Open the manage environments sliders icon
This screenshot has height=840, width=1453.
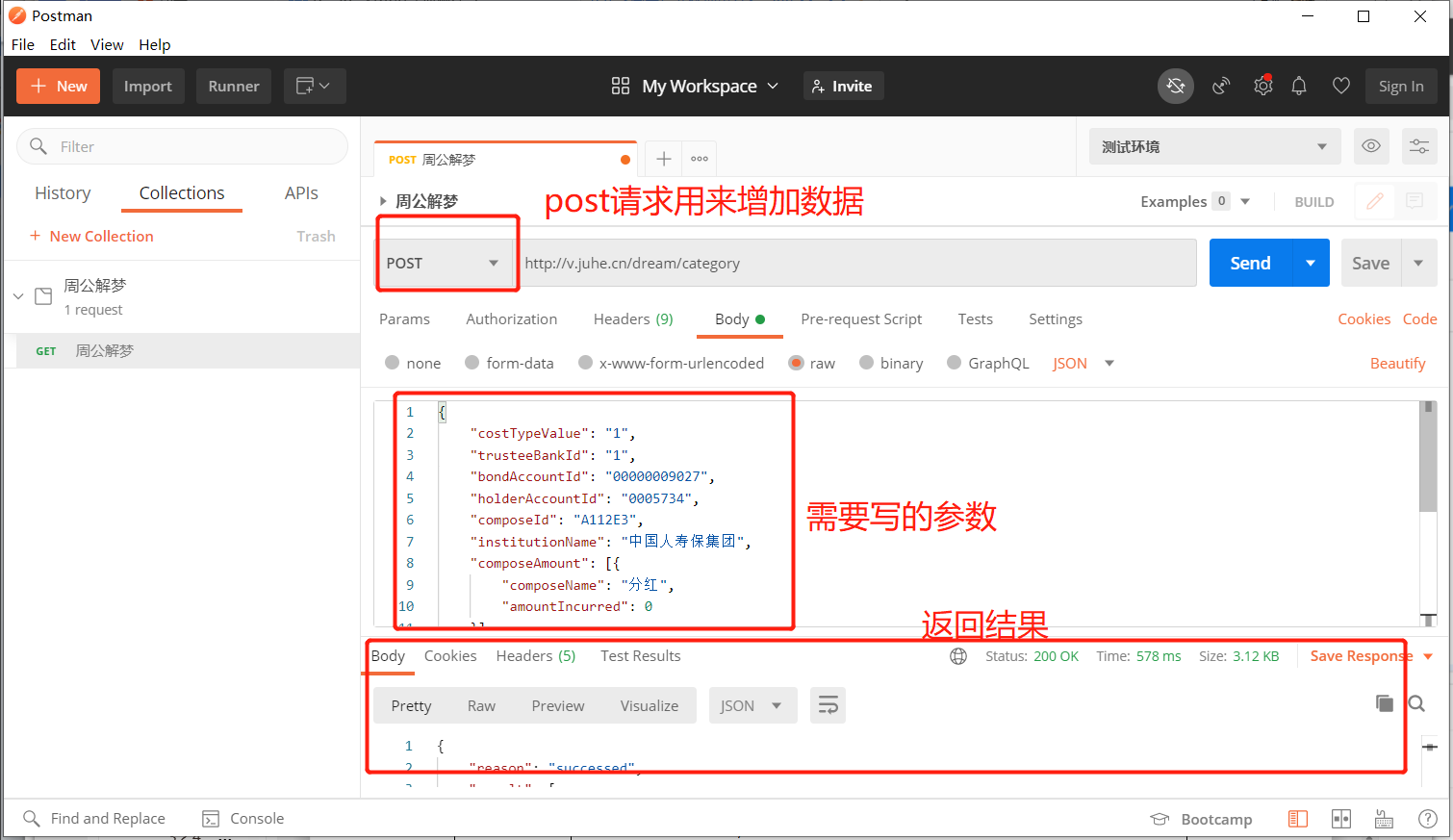1419,146
